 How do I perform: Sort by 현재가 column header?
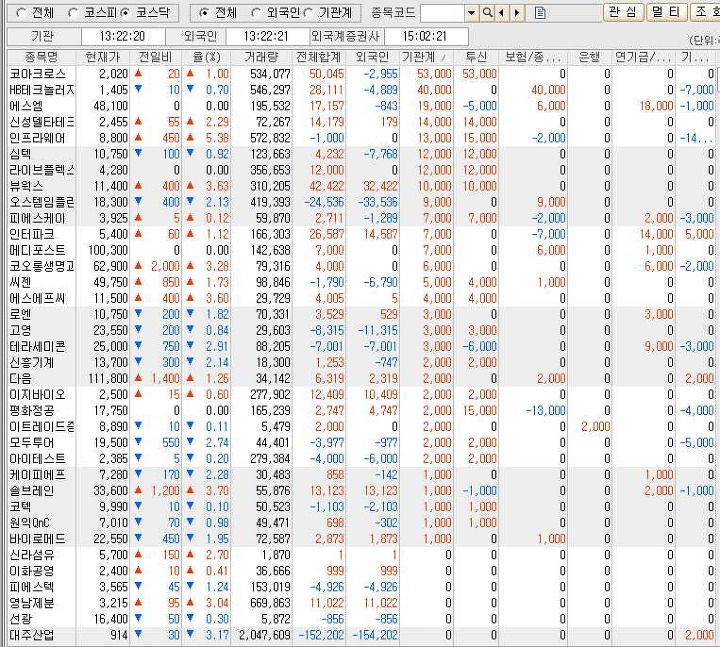pyautogui.click(x=103, y=57)
